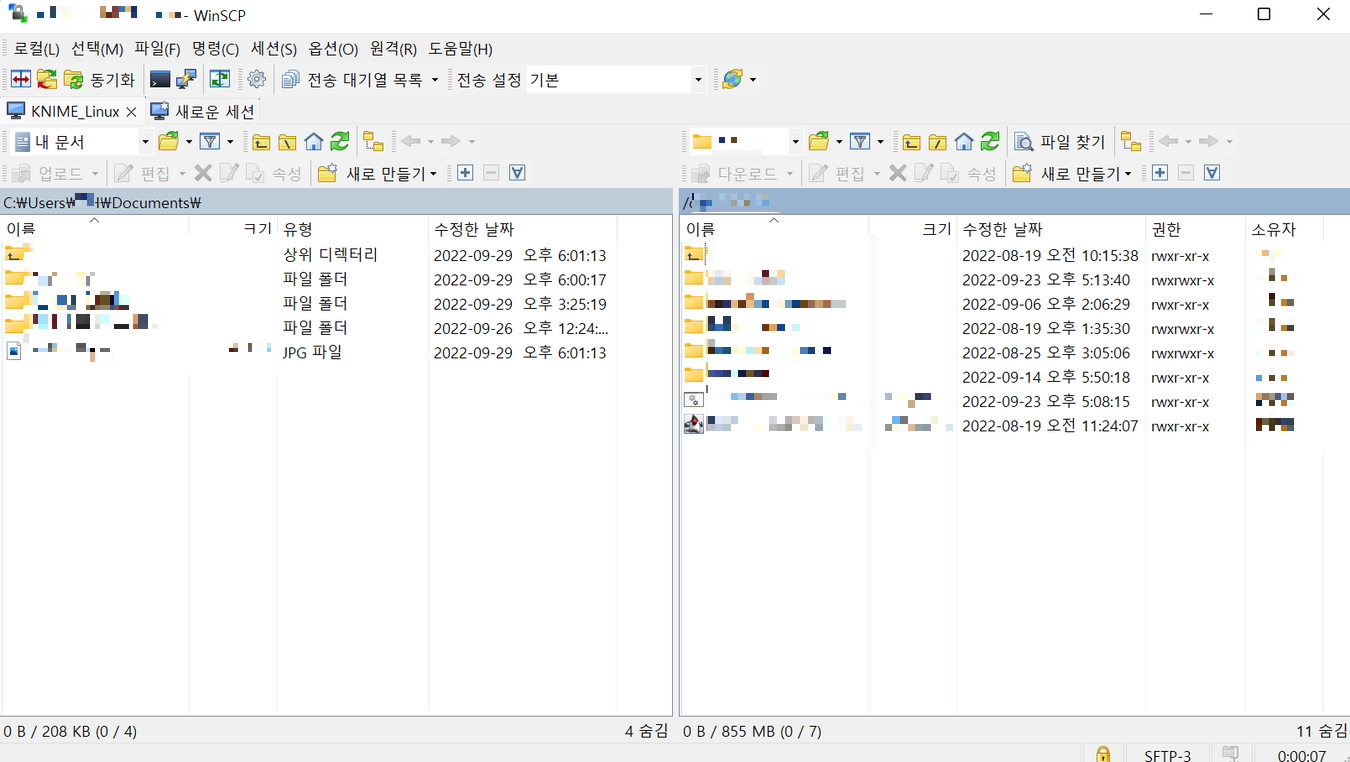Toggle the 동기화 synchronized browsing button
Viewport: 1350px width, 762px height.
click(x=99, y=80)
